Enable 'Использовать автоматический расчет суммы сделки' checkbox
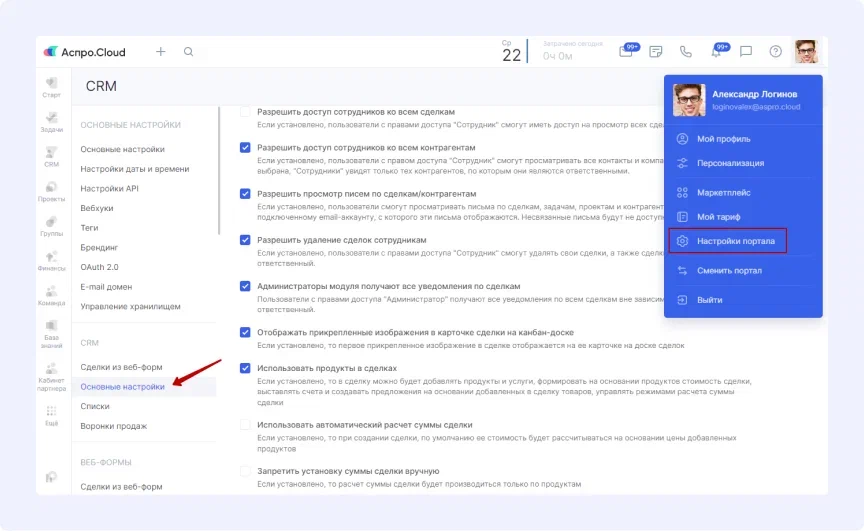The width and height of the screenshot is (864, 531). (245, 425)
